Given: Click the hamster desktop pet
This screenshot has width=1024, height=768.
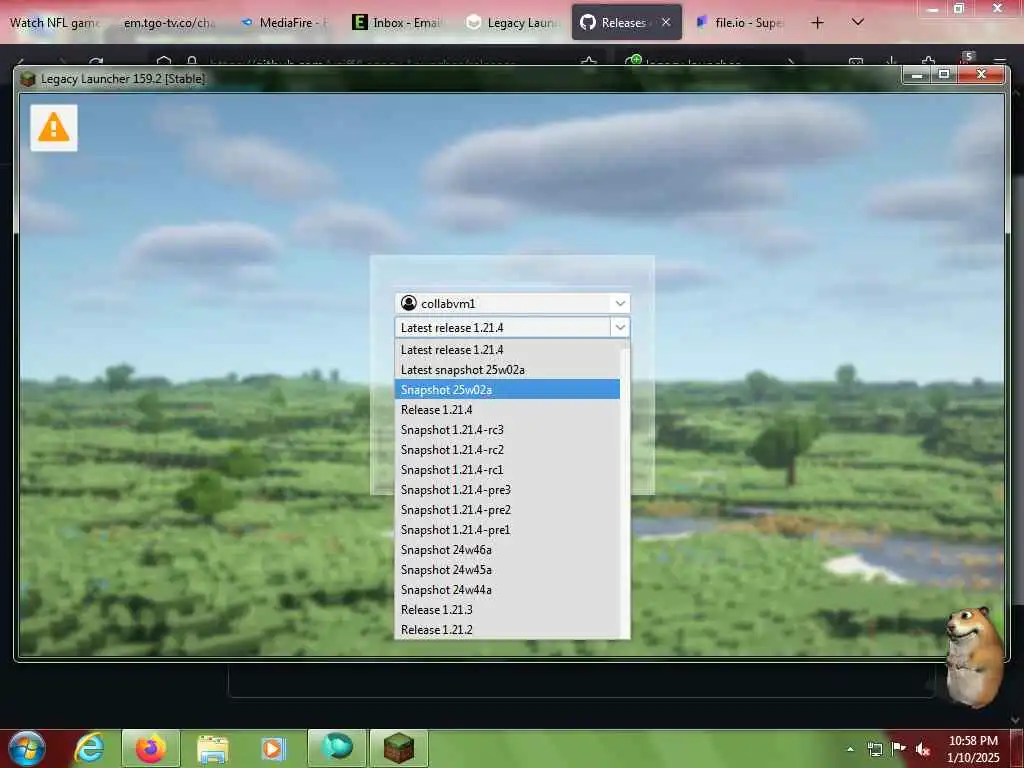Looking at the screenshot, I should 975,657.
